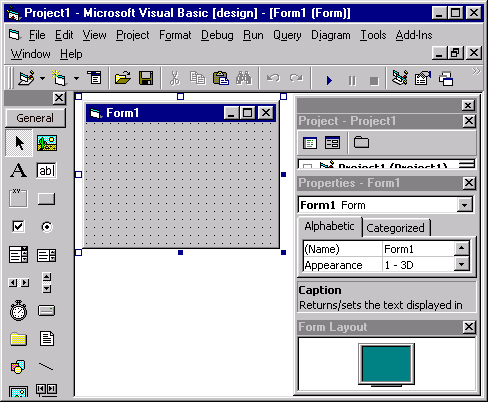The width and height of the screenshot is (488, 402).
Task: Click the properties list scroll up arrow
Action: tap(462, 248)
